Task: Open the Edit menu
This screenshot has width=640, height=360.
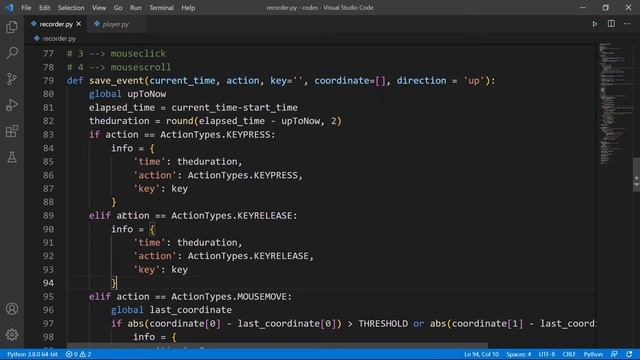Action: tap(44, 8)
